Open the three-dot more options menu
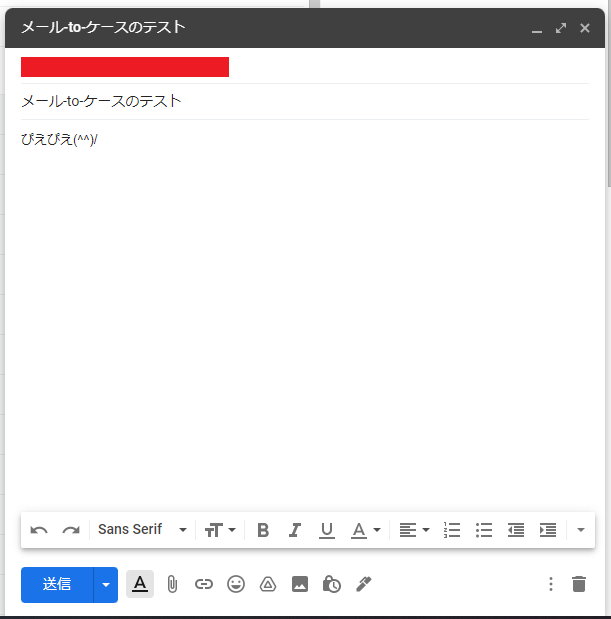The image size is (611, 619). (x=551, y=584)
